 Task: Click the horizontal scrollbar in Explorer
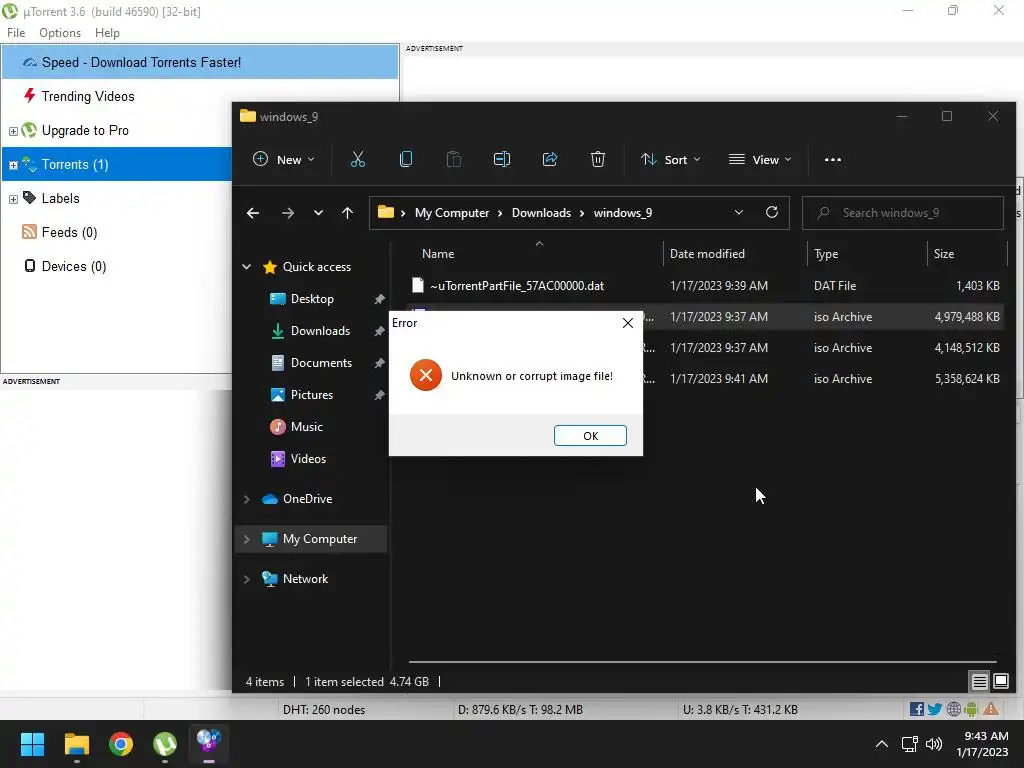(703, 662)
